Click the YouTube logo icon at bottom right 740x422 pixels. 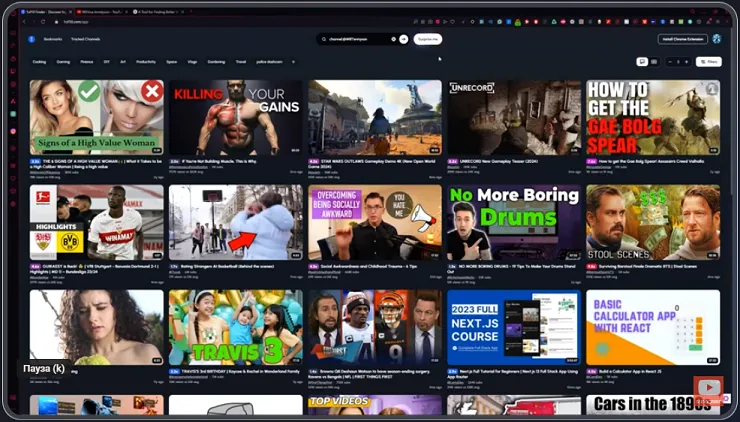[709, 387]
